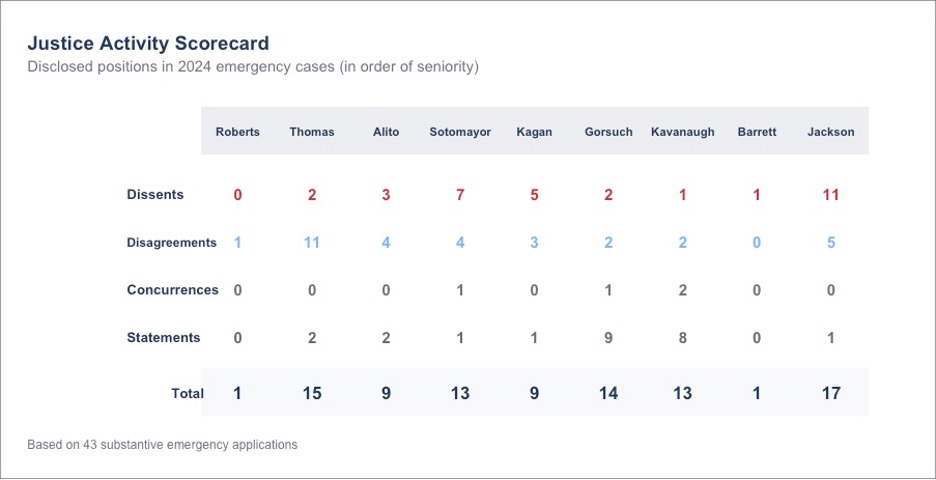Select the Statements row label

pos(163,338)
